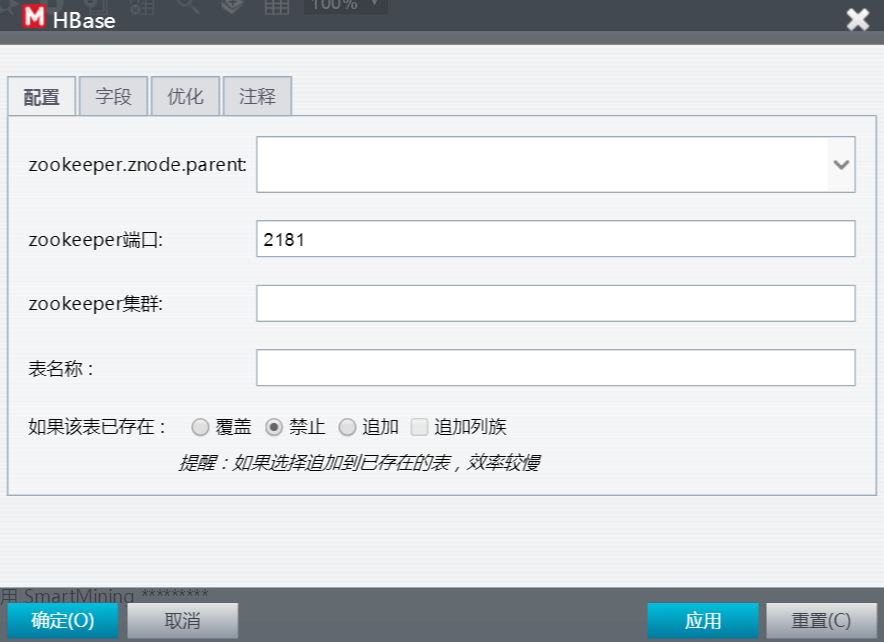Click the red M HBase logo icon
Viewport: 884px width, 642px height.
click(x=34, y=16)
